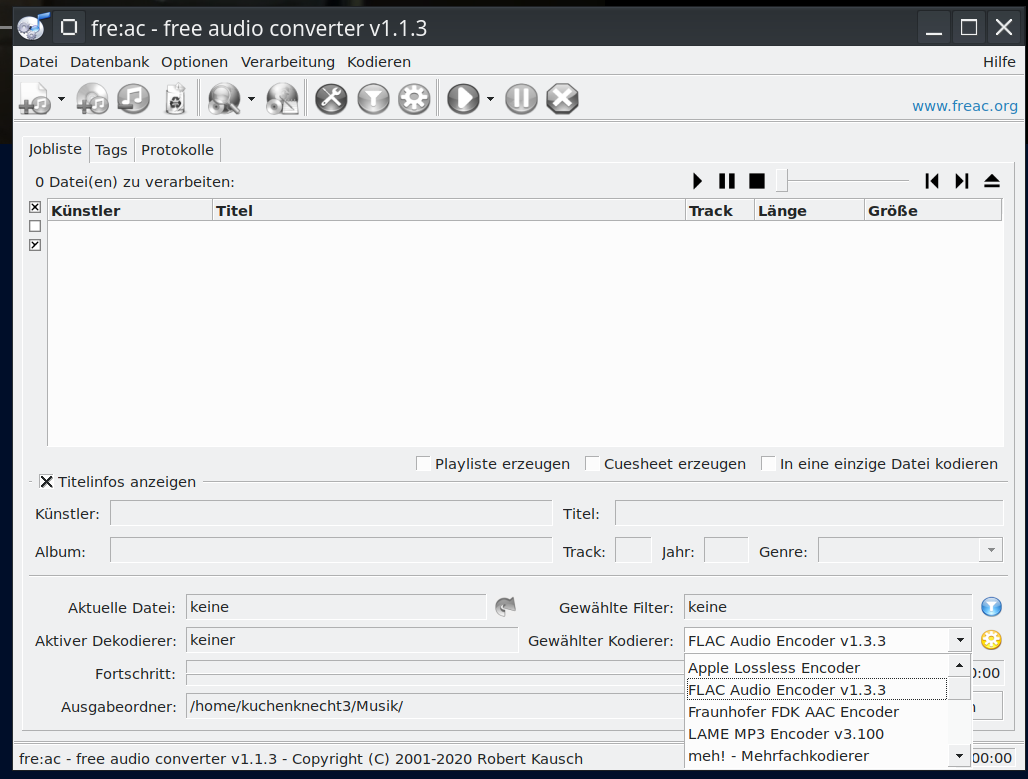Click the Album input field
This screenshot has width=1028, height=779.
click(x=331, y=551)
